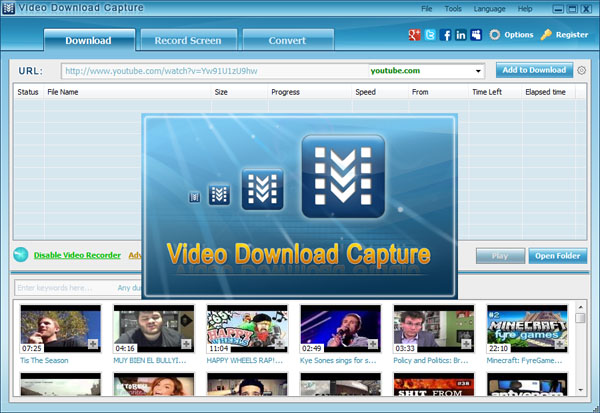
Task: Add 'HAPPY WHEELS RAP' via plus icon
Action: tap(280, 344)
